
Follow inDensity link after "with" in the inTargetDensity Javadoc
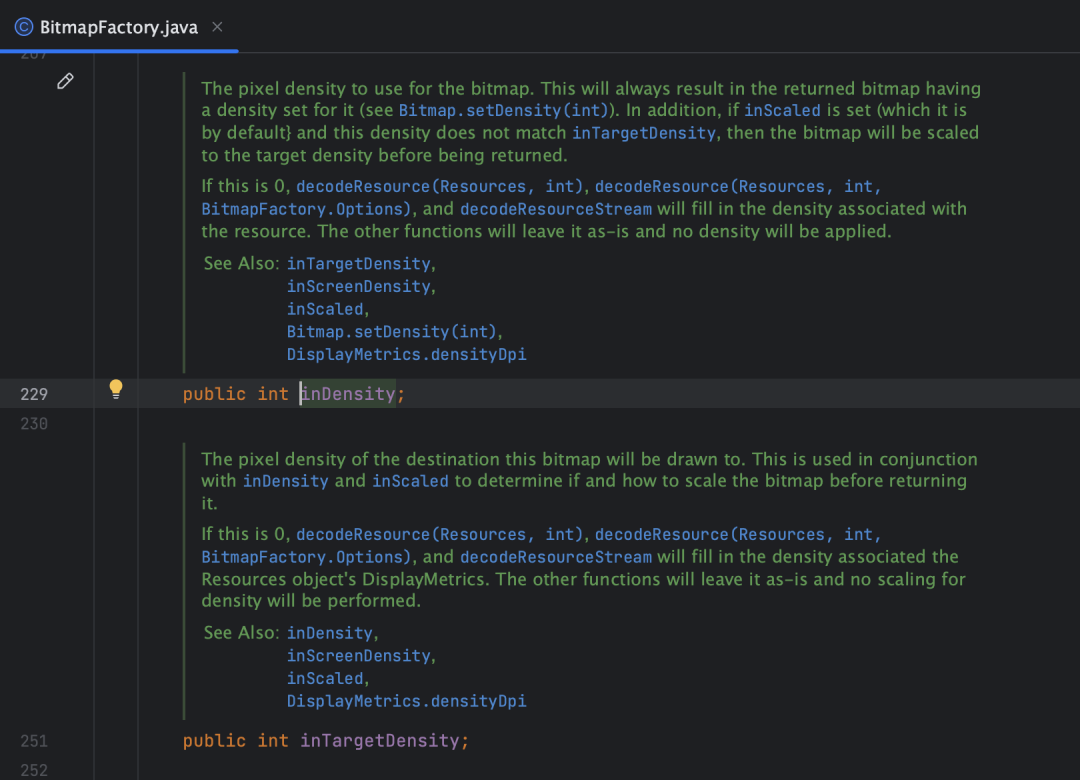click(286, 481)
